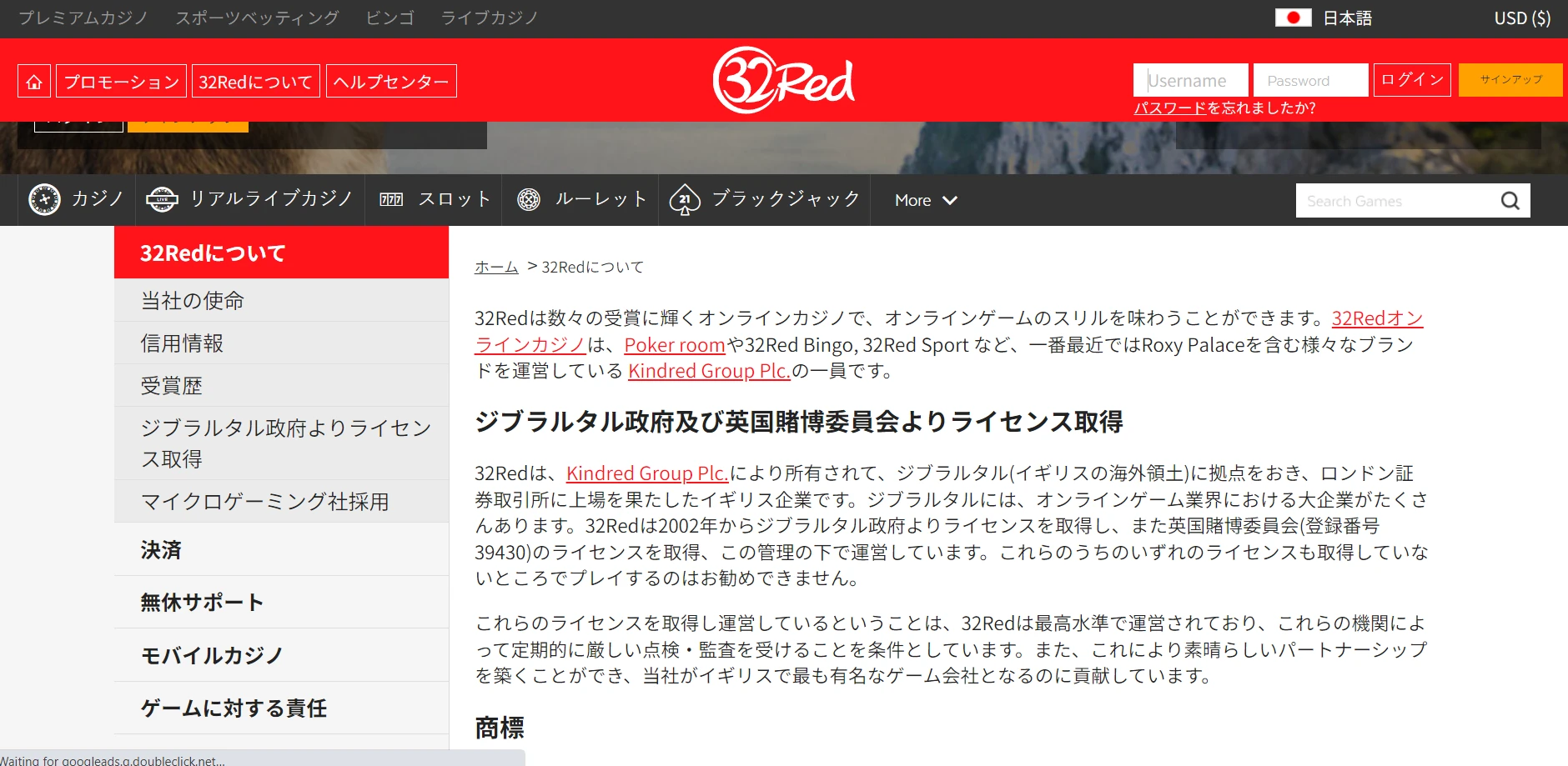1568x766 pixels.
Task: Follow the 32Redオンラインカジノ link
Action: click(x=1377, y=318)
